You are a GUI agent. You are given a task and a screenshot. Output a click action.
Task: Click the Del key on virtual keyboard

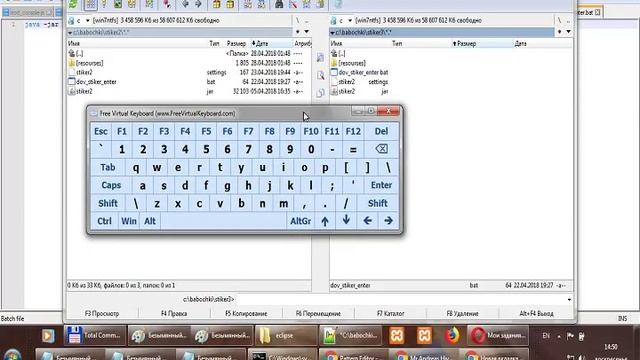(x=381, y=131)
